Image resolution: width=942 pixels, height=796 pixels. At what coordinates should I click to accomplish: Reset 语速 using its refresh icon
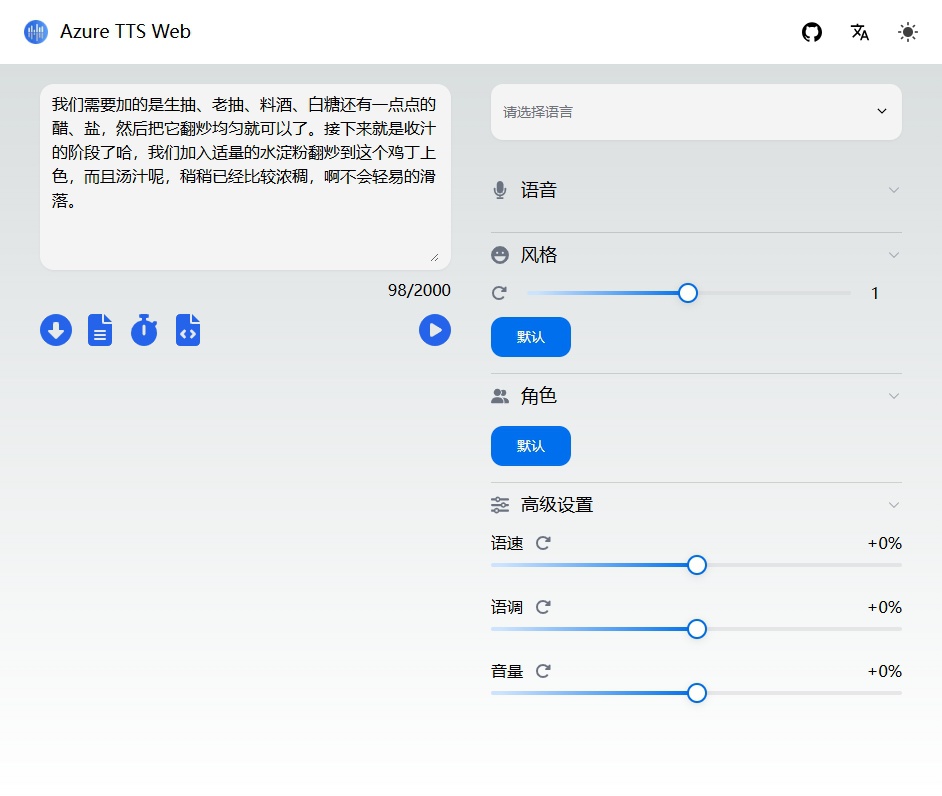click(x=543, y=543)
